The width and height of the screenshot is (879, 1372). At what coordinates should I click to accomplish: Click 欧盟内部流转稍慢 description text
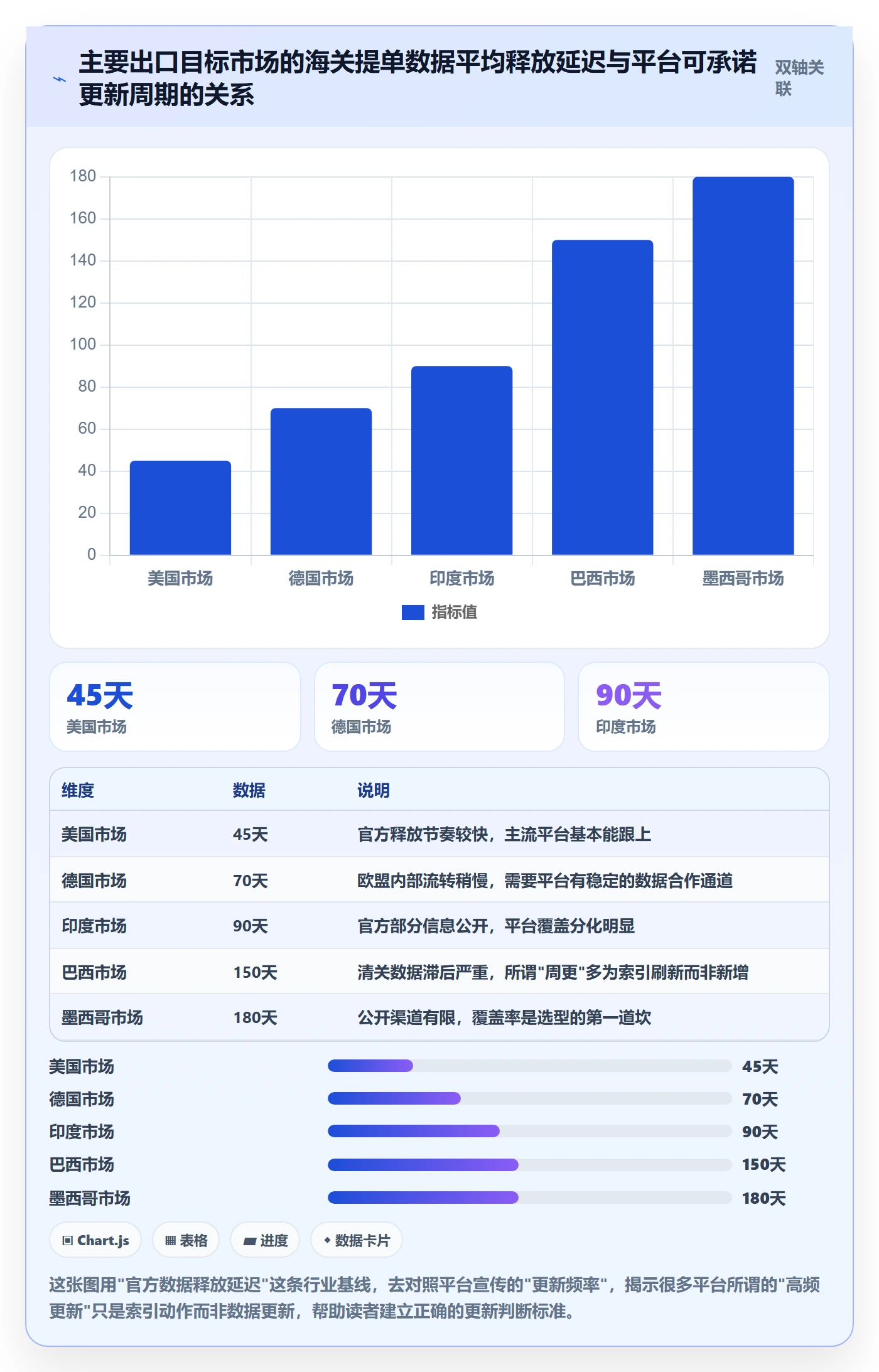[x=545, y=881]
